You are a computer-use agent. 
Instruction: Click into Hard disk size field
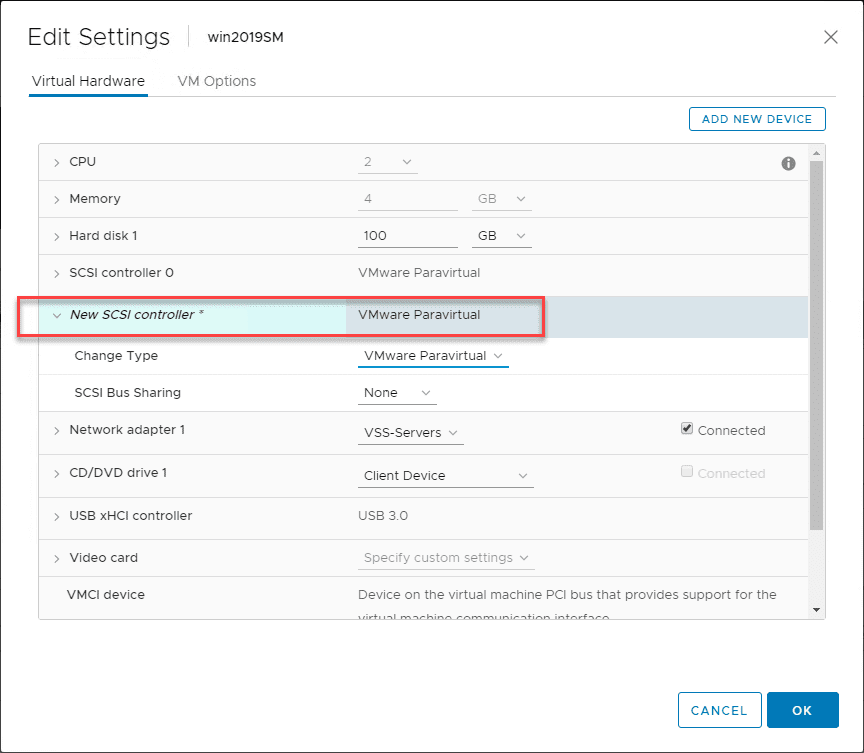[407, 236]
